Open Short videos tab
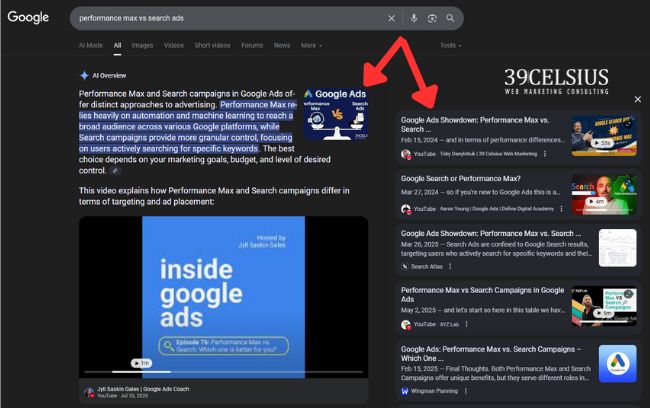 coord(212,45)
